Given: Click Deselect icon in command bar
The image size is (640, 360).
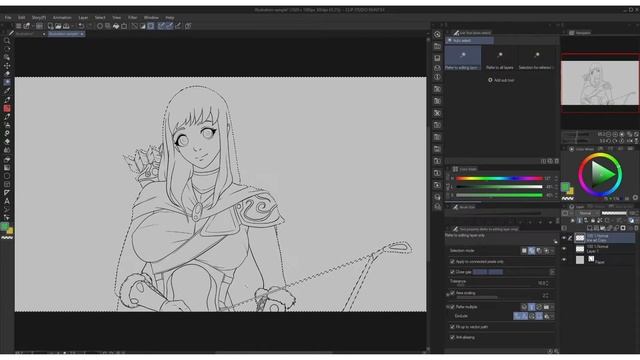Looking at the screenshot, I should point(134,26).
